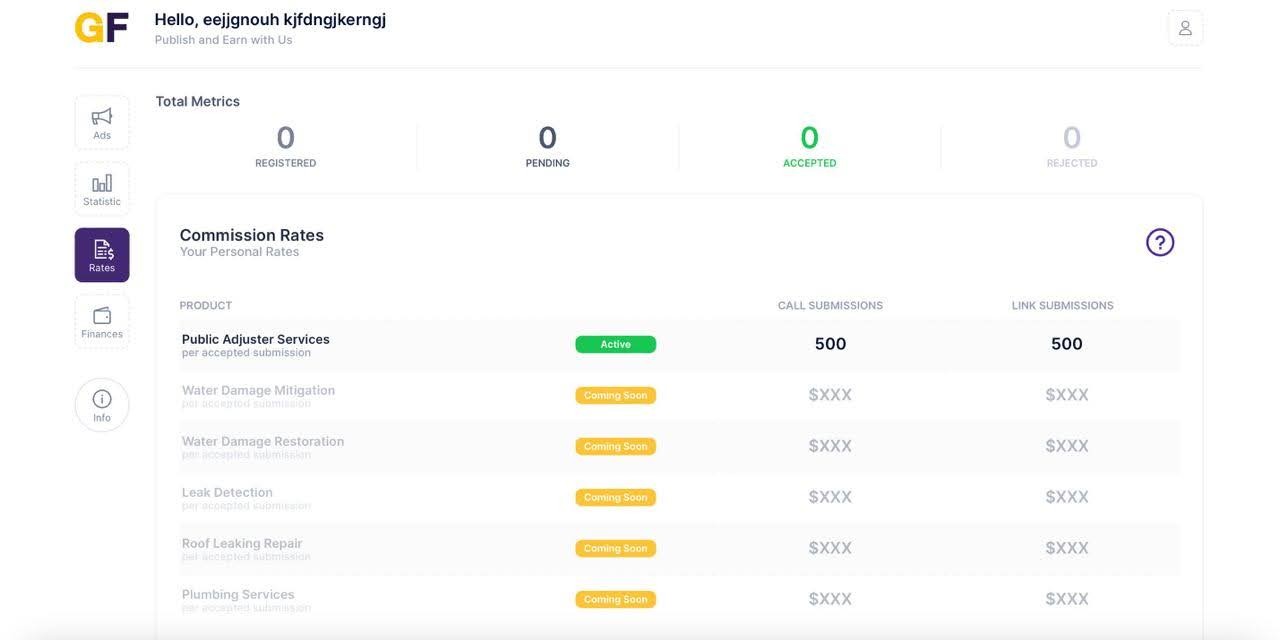Select the Water Damage Restoration product
The width and height of the screenshot is (1280, 640).
(x=263, y=441)
